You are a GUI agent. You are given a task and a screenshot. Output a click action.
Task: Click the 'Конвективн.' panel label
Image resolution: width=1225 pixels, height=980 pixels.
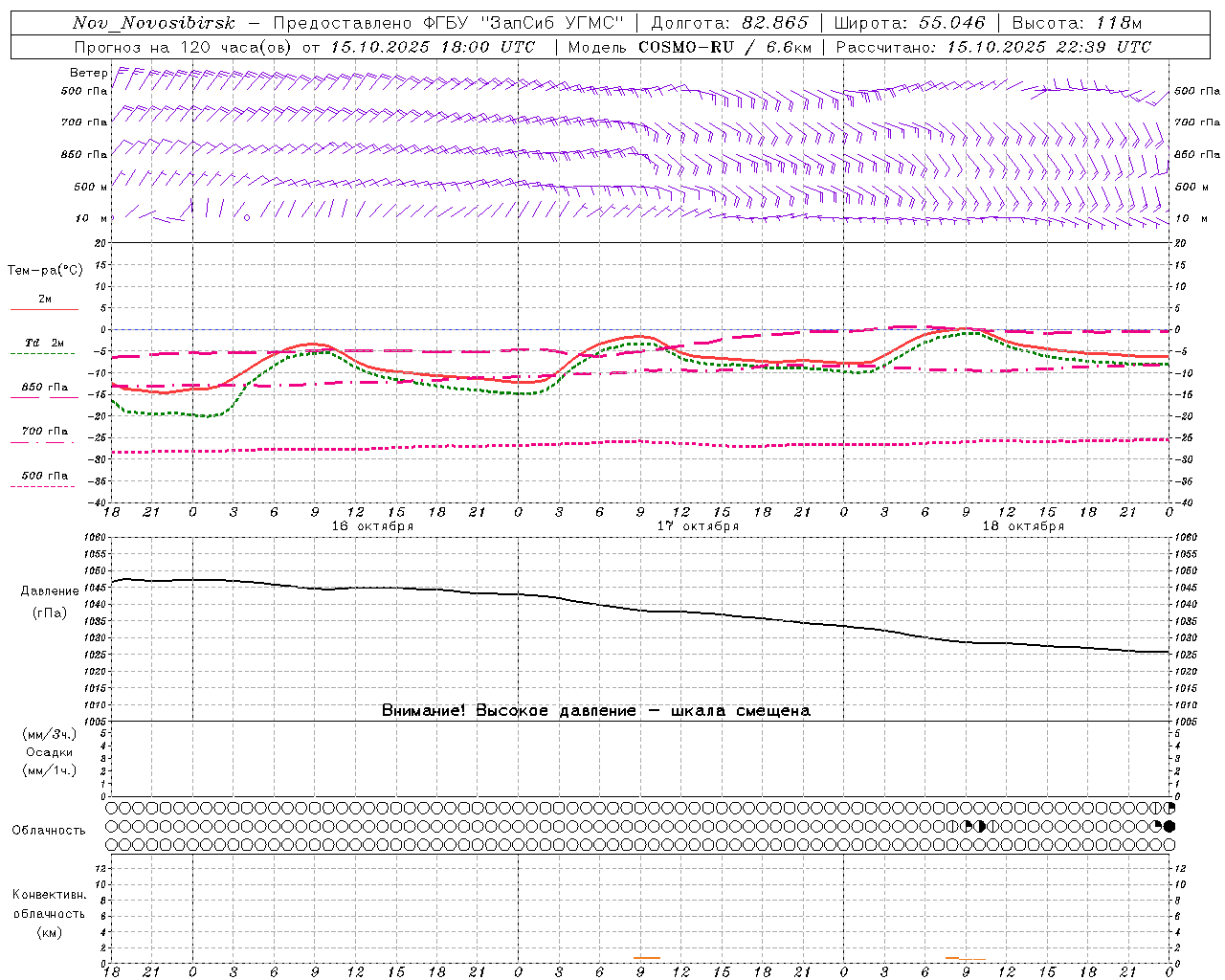click(49, 895)
